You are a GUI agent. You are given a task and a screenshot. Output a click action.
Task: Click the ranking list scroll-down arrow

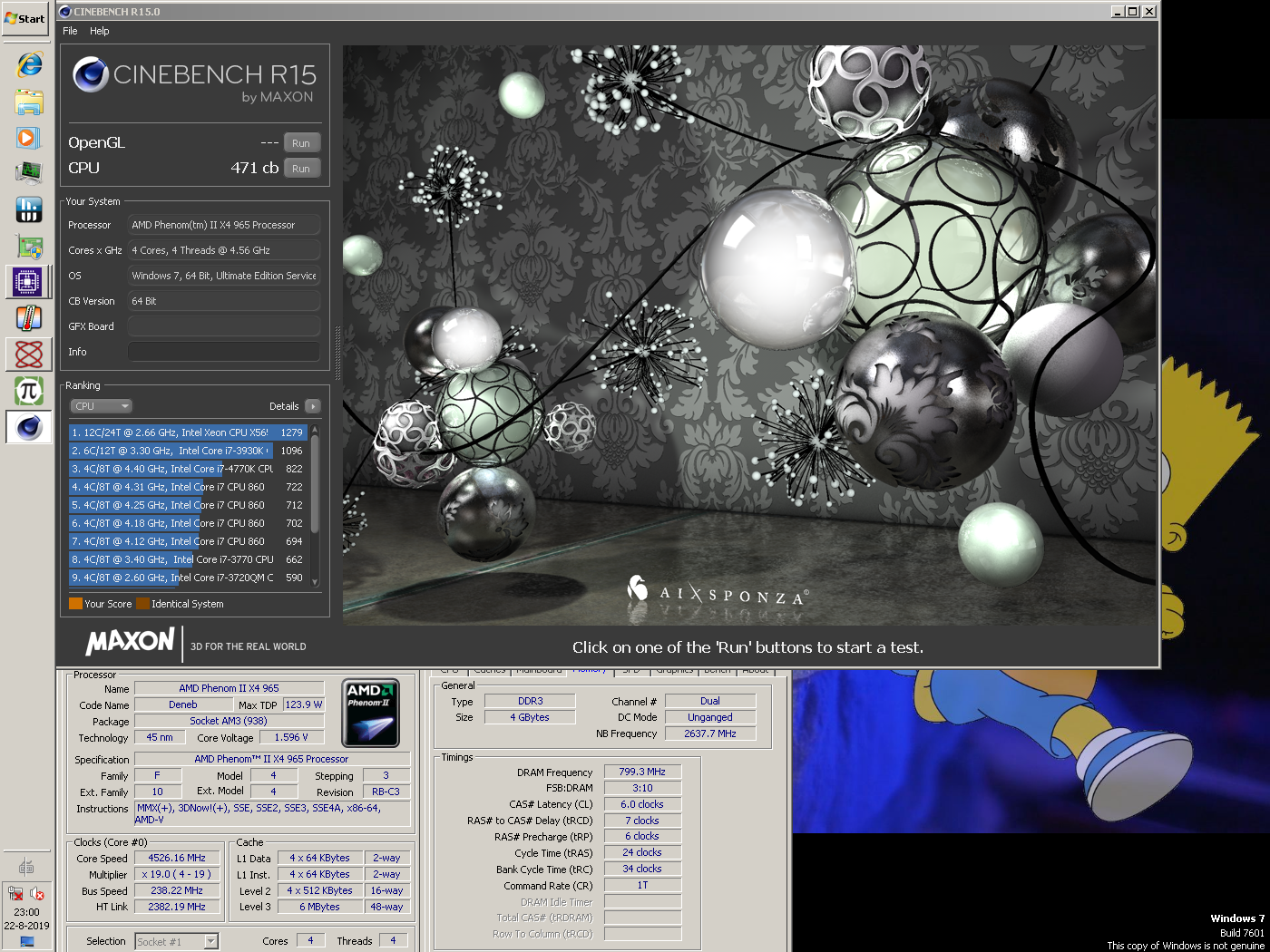click(x=315, y=581)
